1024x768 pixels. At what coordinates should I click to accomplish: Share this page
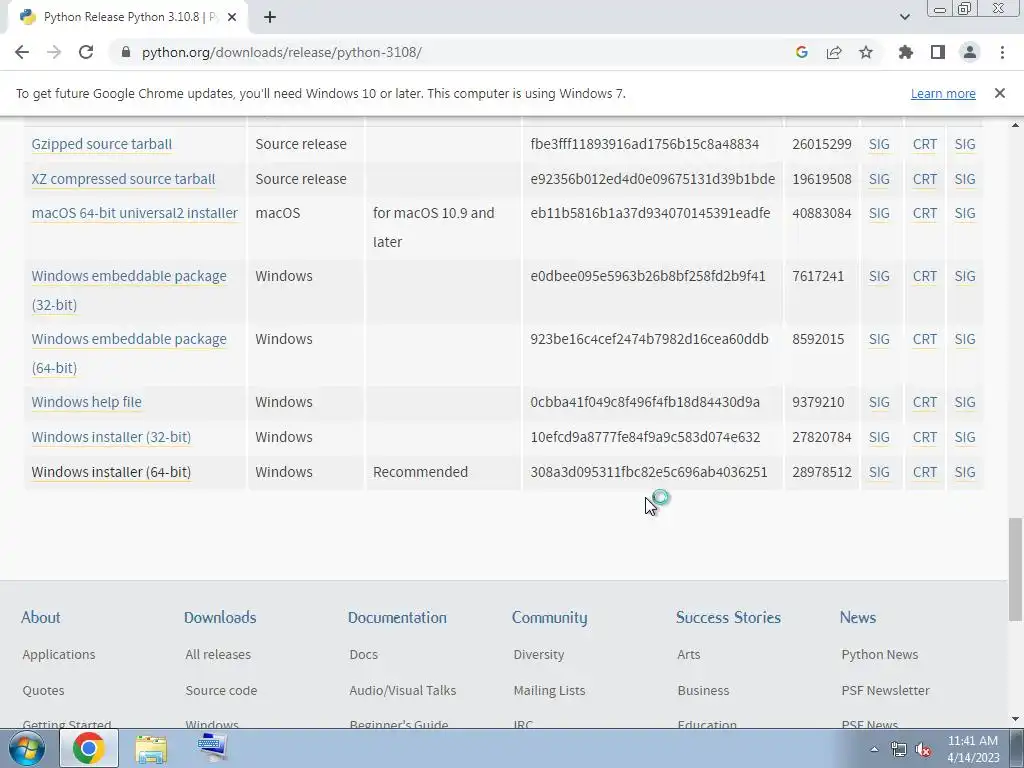pos(834,52)
